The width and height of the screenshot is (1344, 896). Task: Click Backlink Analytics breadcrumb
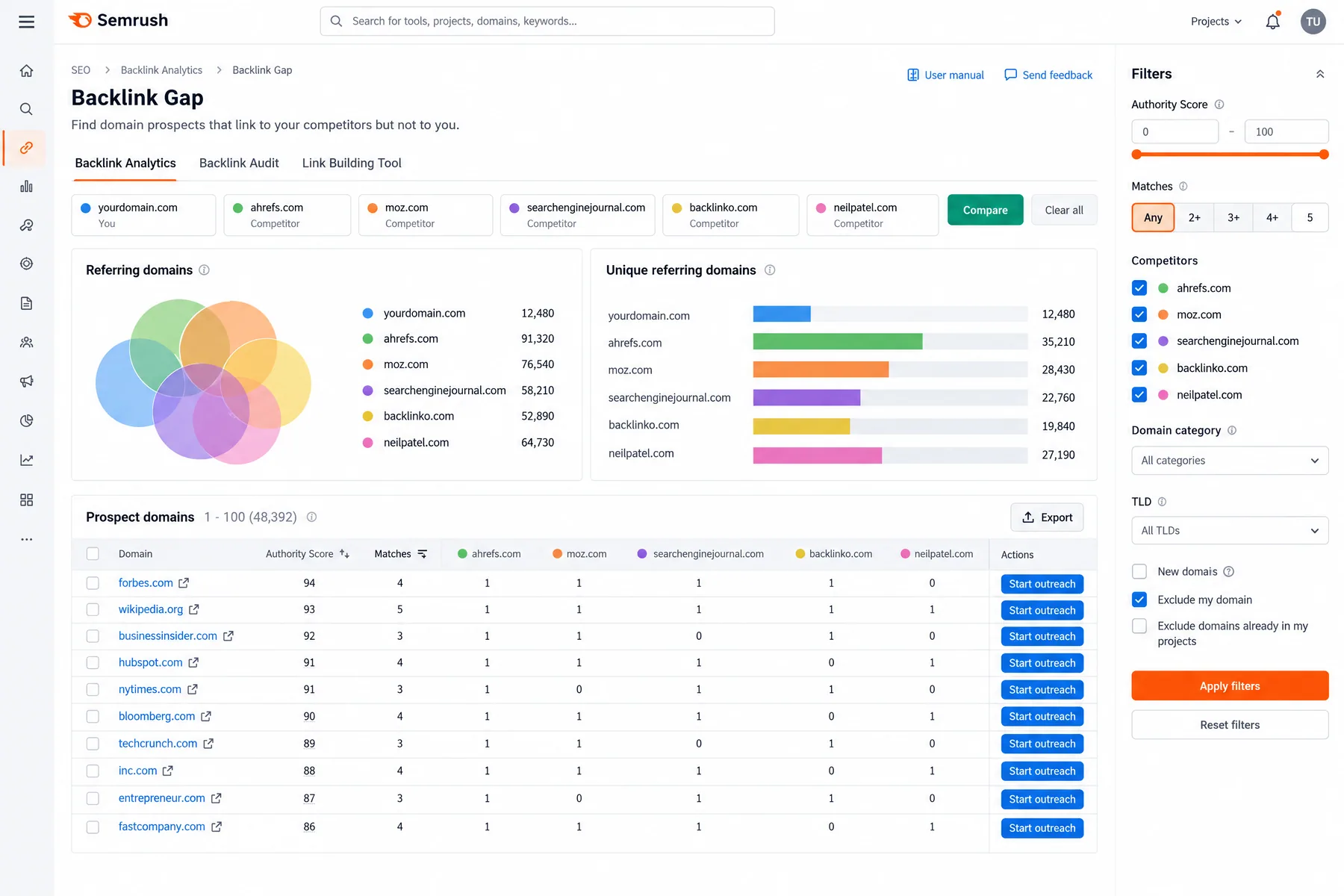161,70
